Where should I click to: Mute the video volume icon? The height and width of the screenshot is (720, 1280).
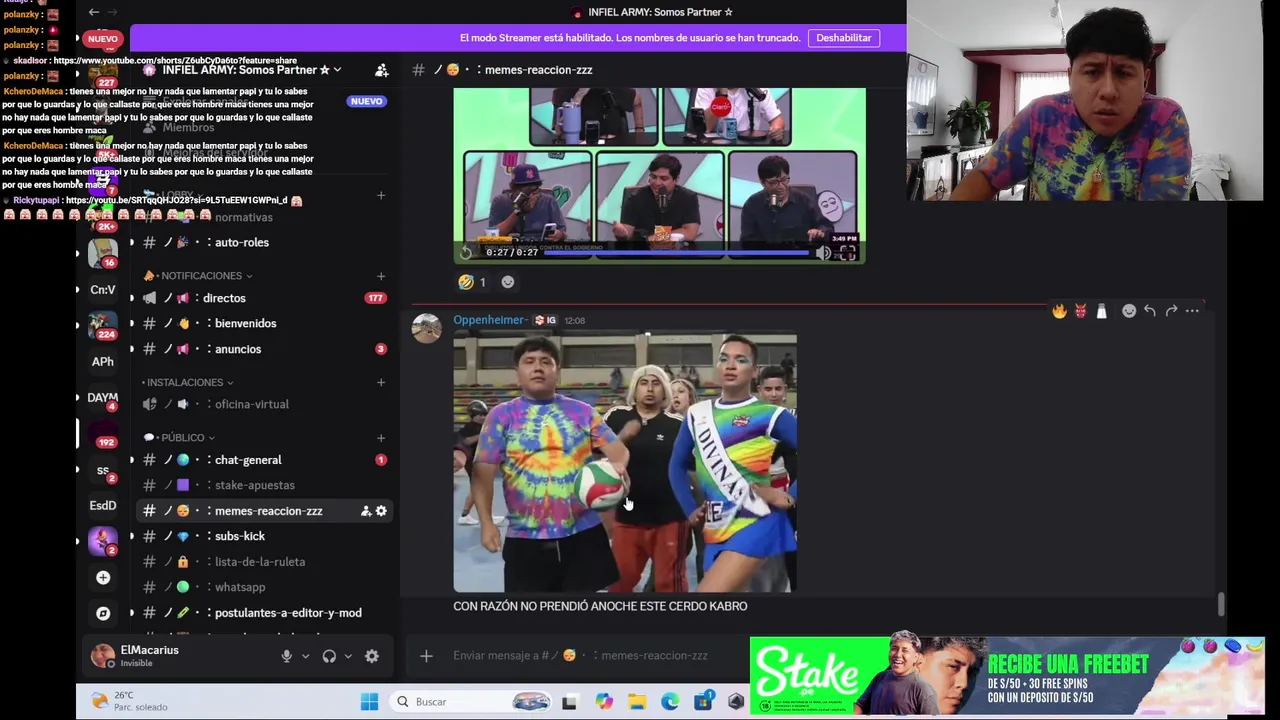823,253
